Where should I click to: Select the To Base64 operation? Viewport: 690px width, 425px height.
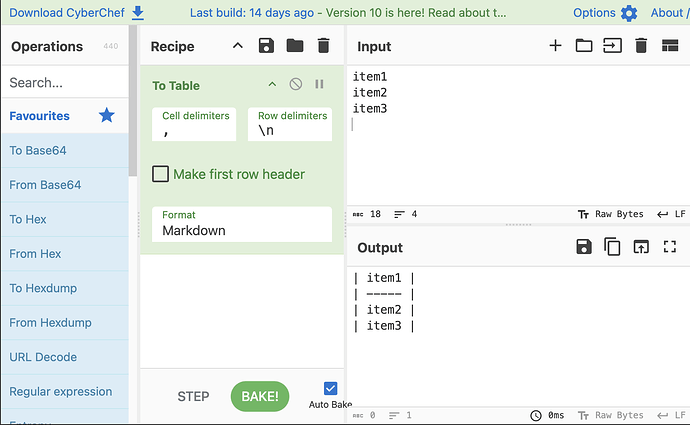(65, 150)
